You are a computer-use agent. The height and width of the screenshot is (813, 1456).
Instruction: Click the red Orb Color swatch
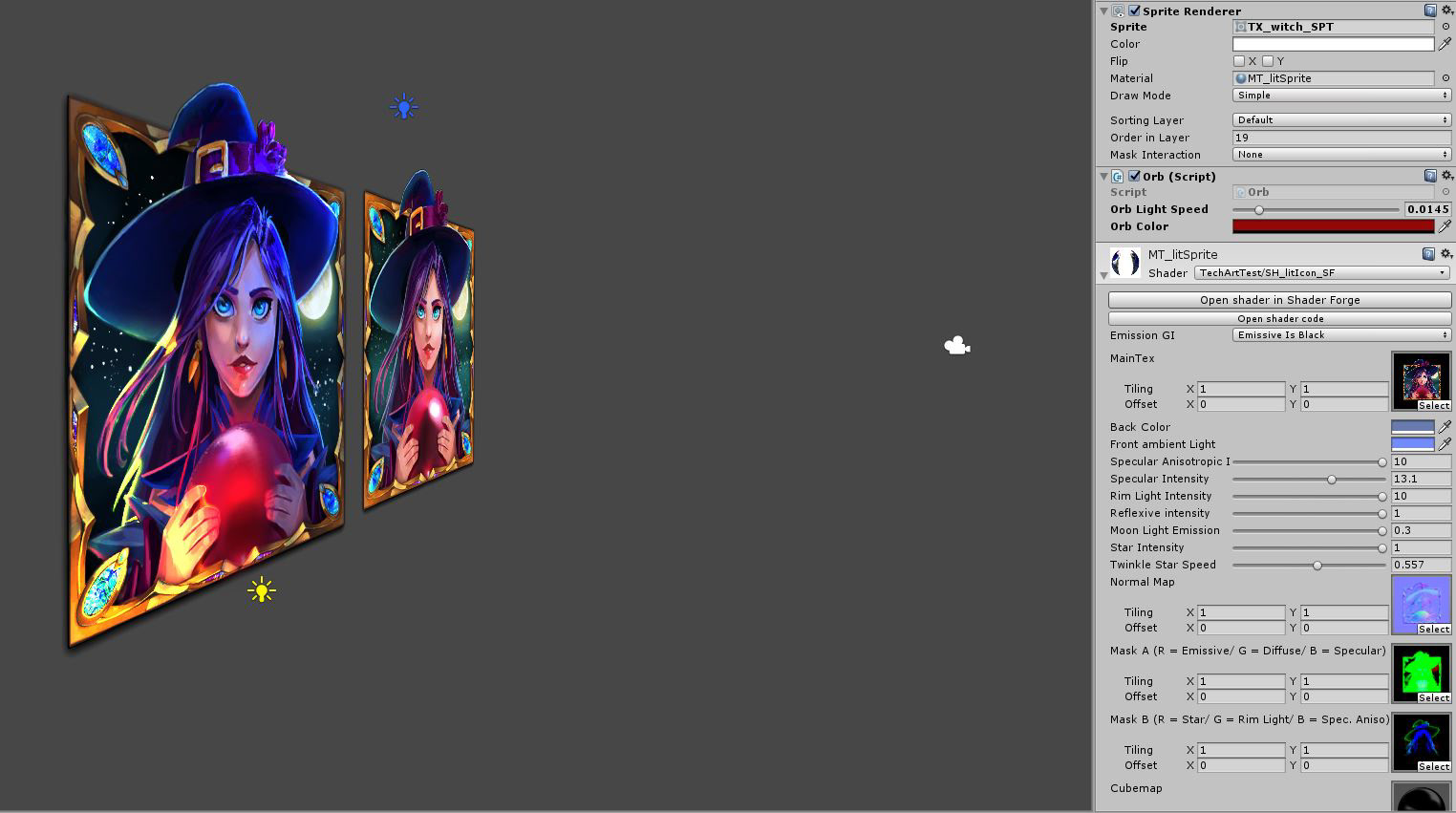[x=1334, y=226]
